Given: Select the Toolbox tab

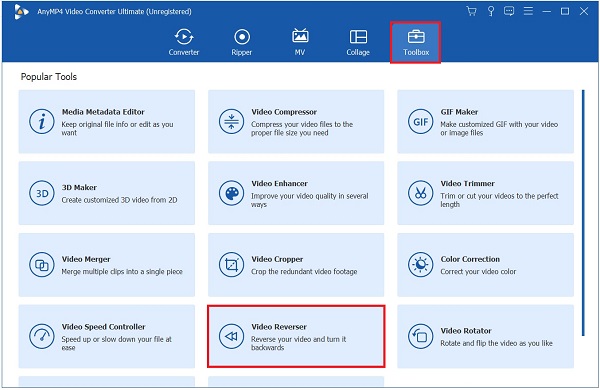Looking at the screenshot, I should pos(416,42).
